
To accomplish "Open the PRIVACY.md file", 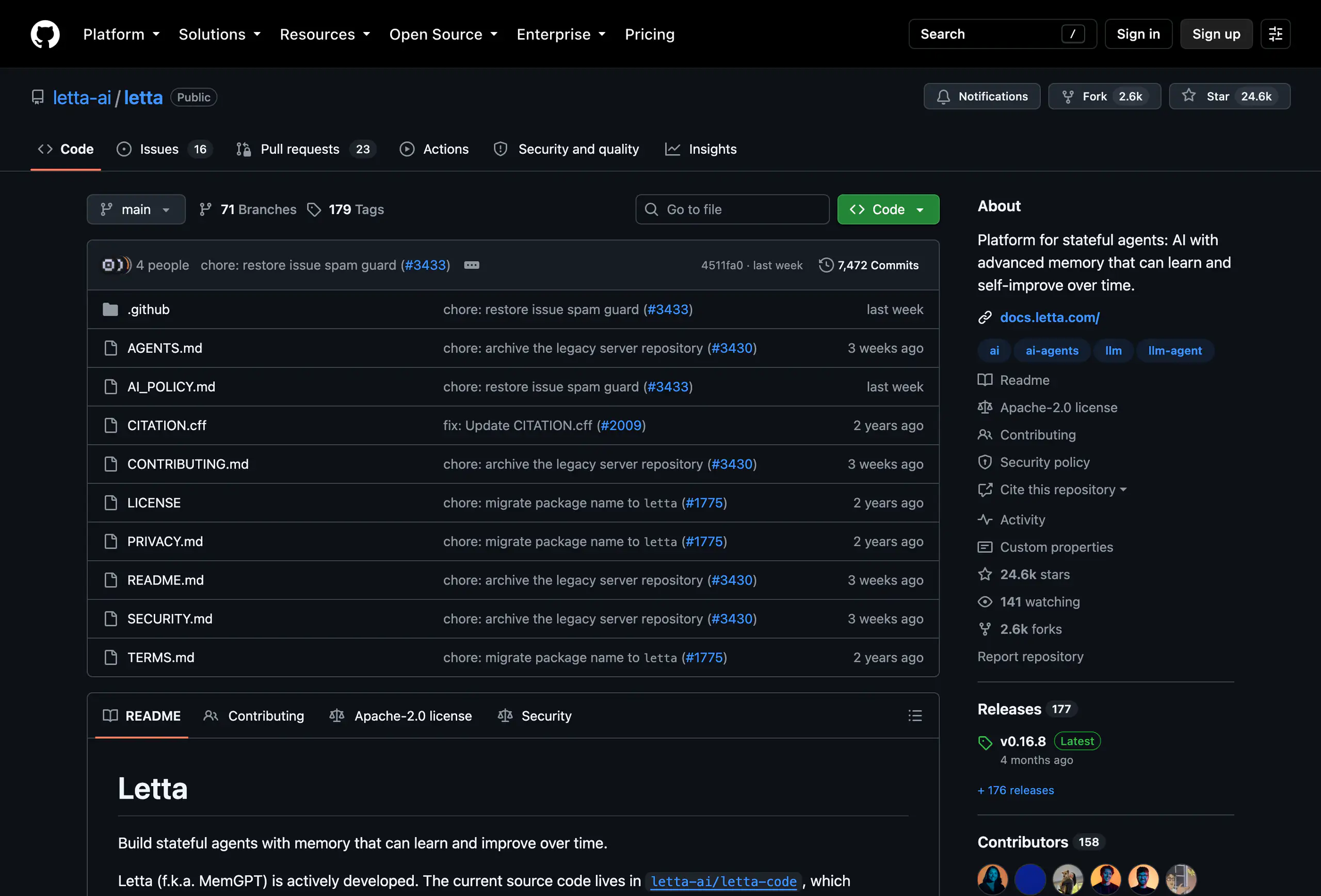I will (x=165, y=542).
